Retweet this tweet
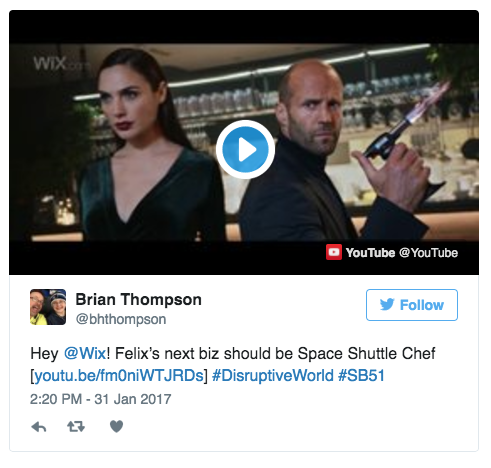 76,426
